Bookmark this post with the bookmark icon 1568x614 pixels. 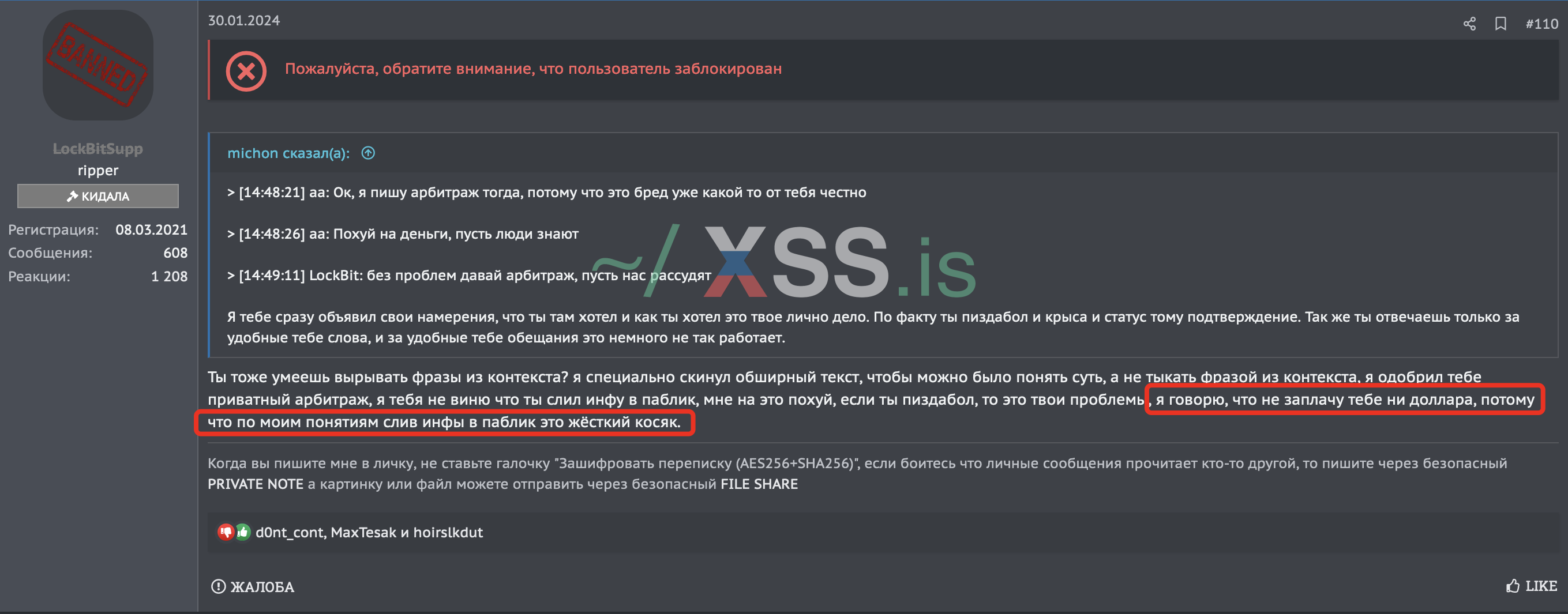pyautogui.click(x=1501, y=24)
